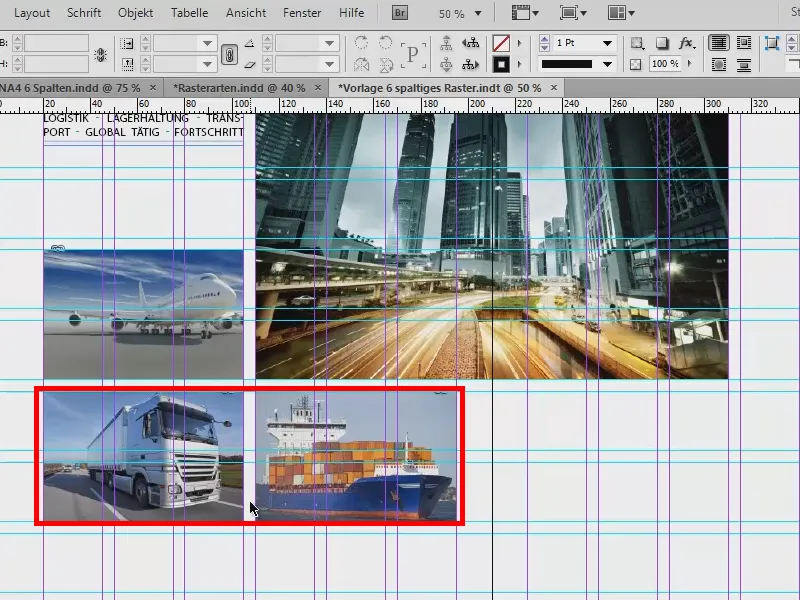
Task: Close the NA4 6 Spalten.indd tab
Action: [153, 88]
